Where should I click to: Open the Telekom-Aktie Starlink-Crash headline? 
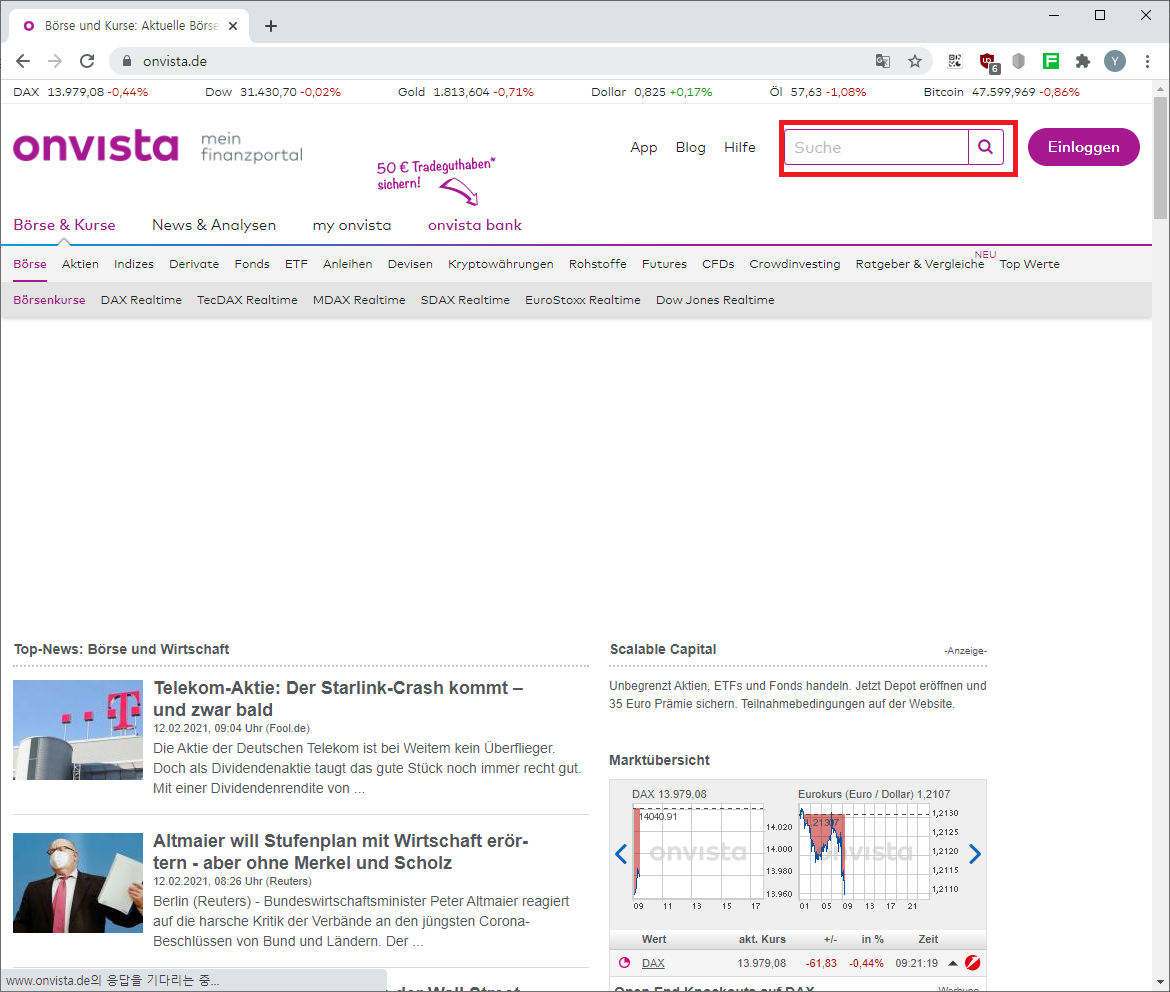[x=338, y=699]
